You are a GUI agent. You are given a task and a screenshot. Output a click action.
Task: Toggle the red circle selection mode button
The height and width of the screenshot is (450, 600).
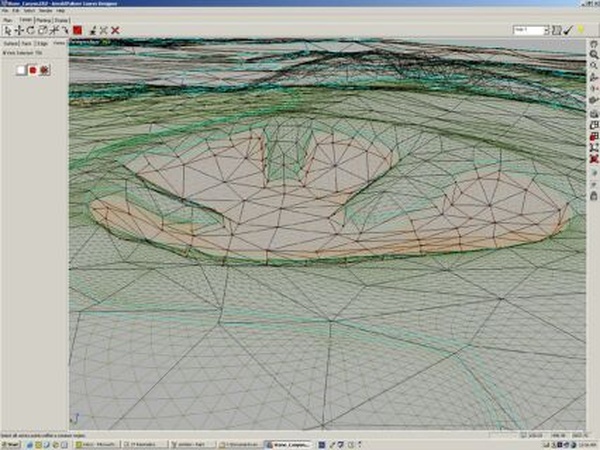(33, 70)
